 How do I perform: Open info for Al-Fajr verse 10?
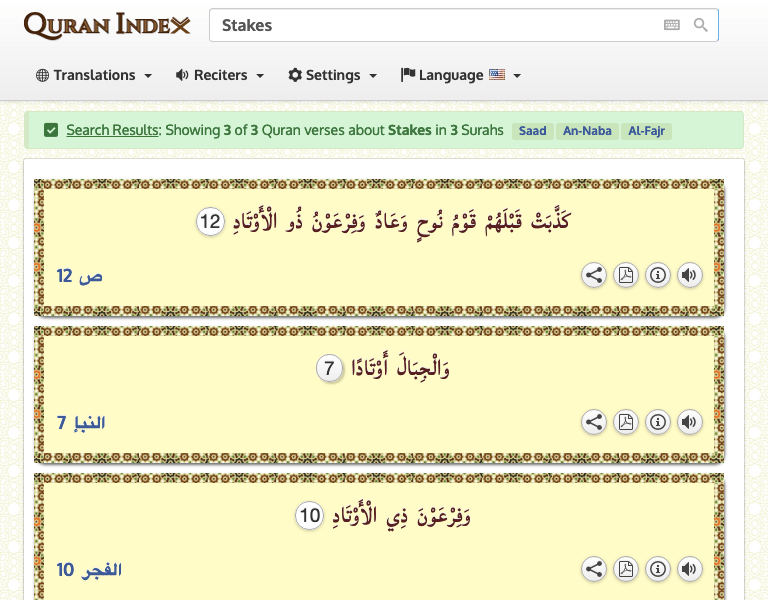point(657,570)
